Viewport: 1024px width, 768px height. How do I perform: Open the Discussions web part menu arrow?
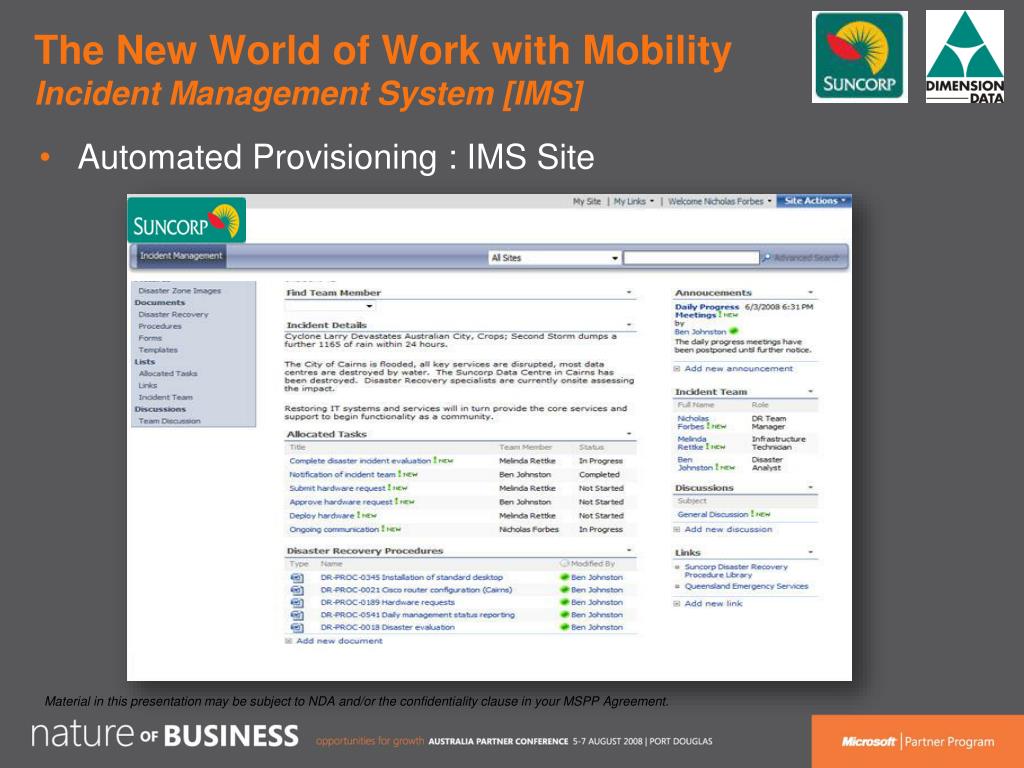[x=810, y=487]
